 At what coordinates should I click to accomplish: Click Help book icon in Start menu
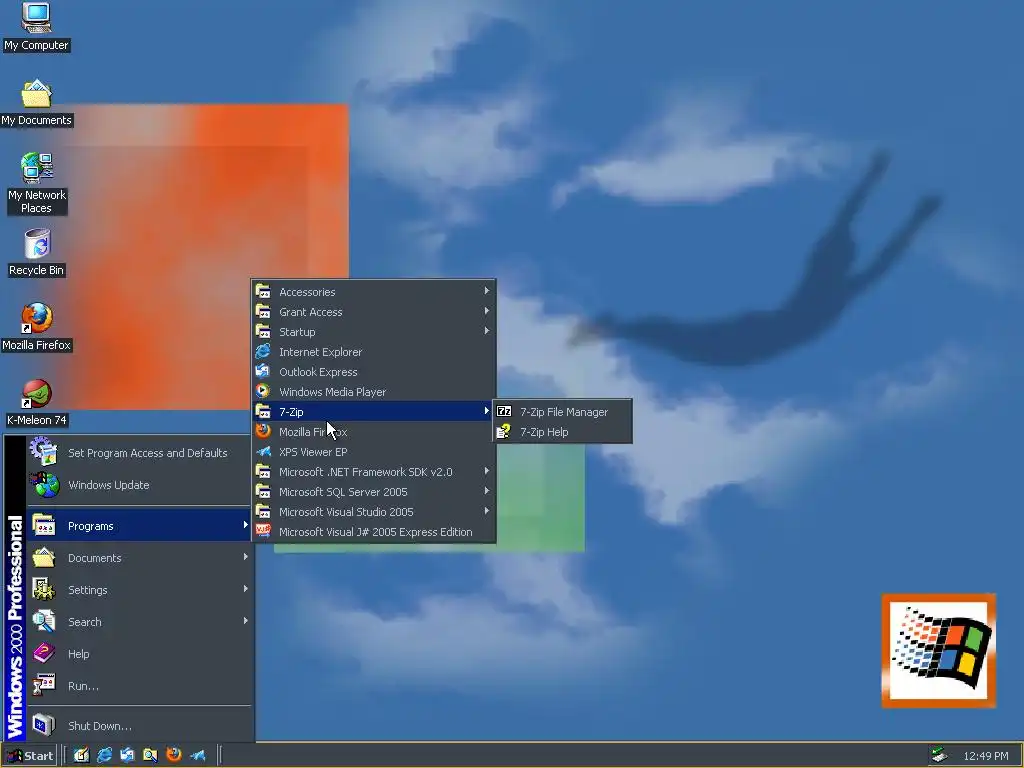coord(44,653)
